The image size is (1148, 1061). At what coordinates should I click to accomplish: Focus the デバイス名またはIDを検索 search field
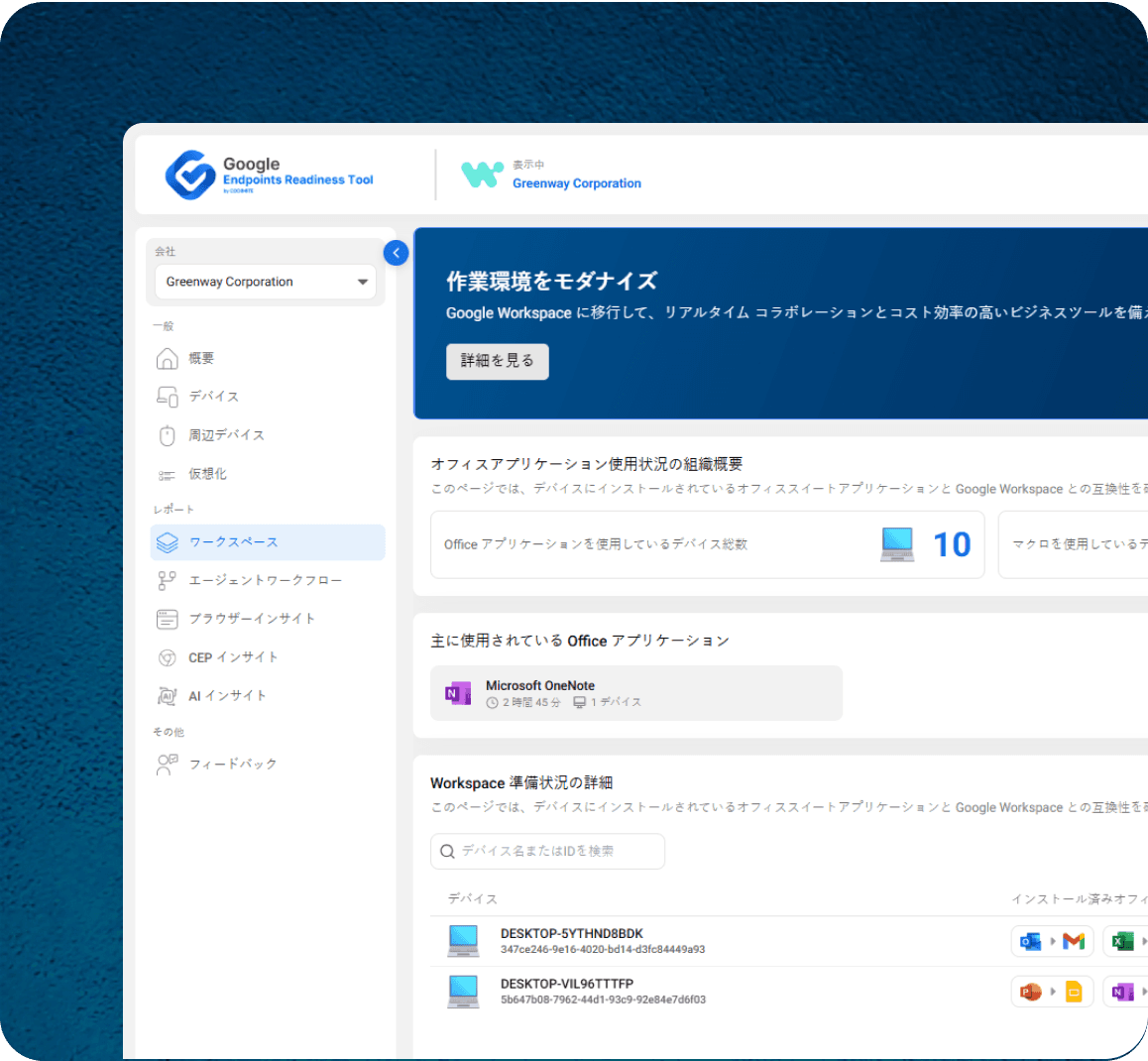tap(547, 852)
